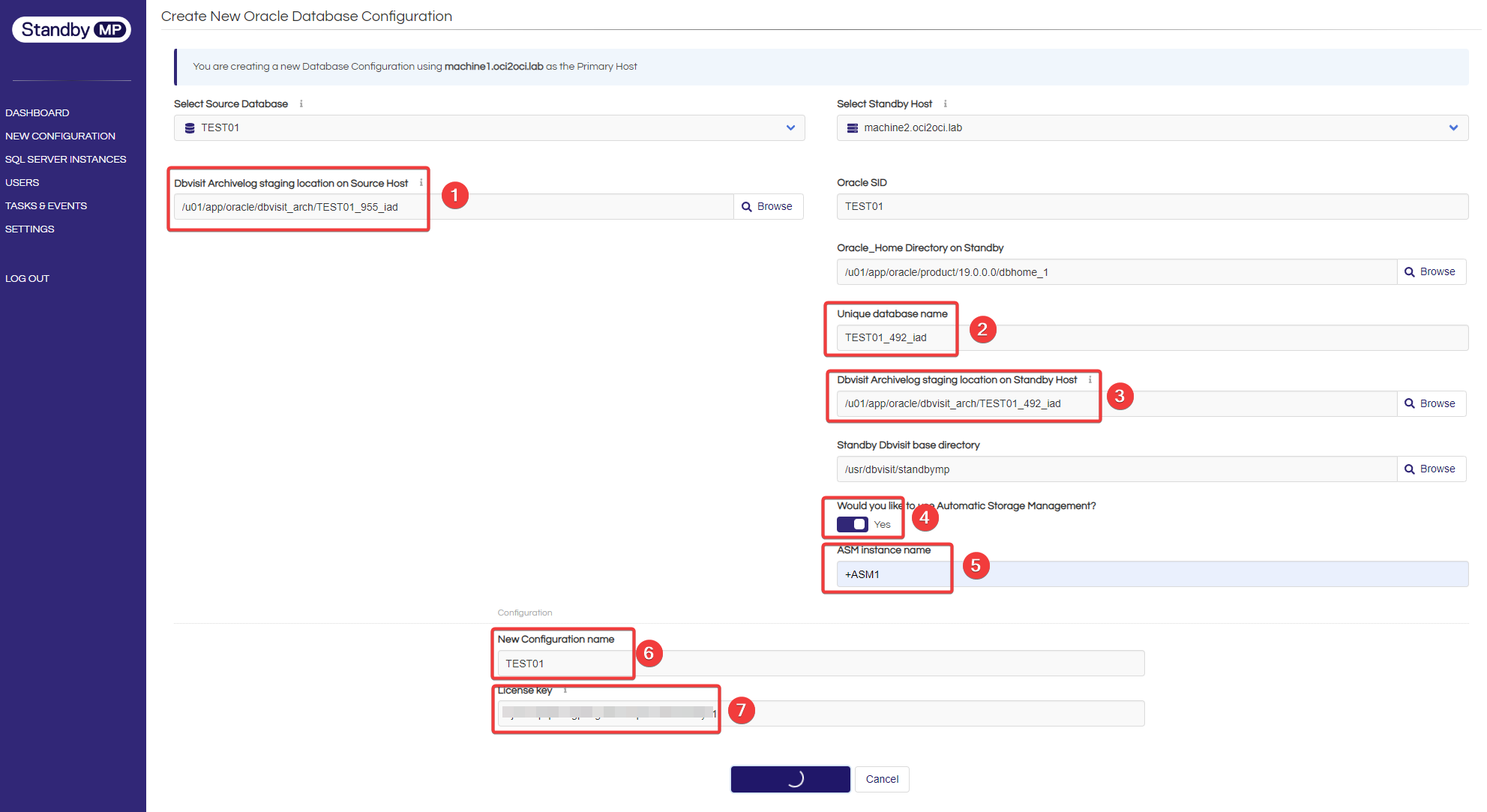Screen dimensions: 1487x812
Task: Toggle Automatic Storage Management switch
Action: click(x=853, y=525)
